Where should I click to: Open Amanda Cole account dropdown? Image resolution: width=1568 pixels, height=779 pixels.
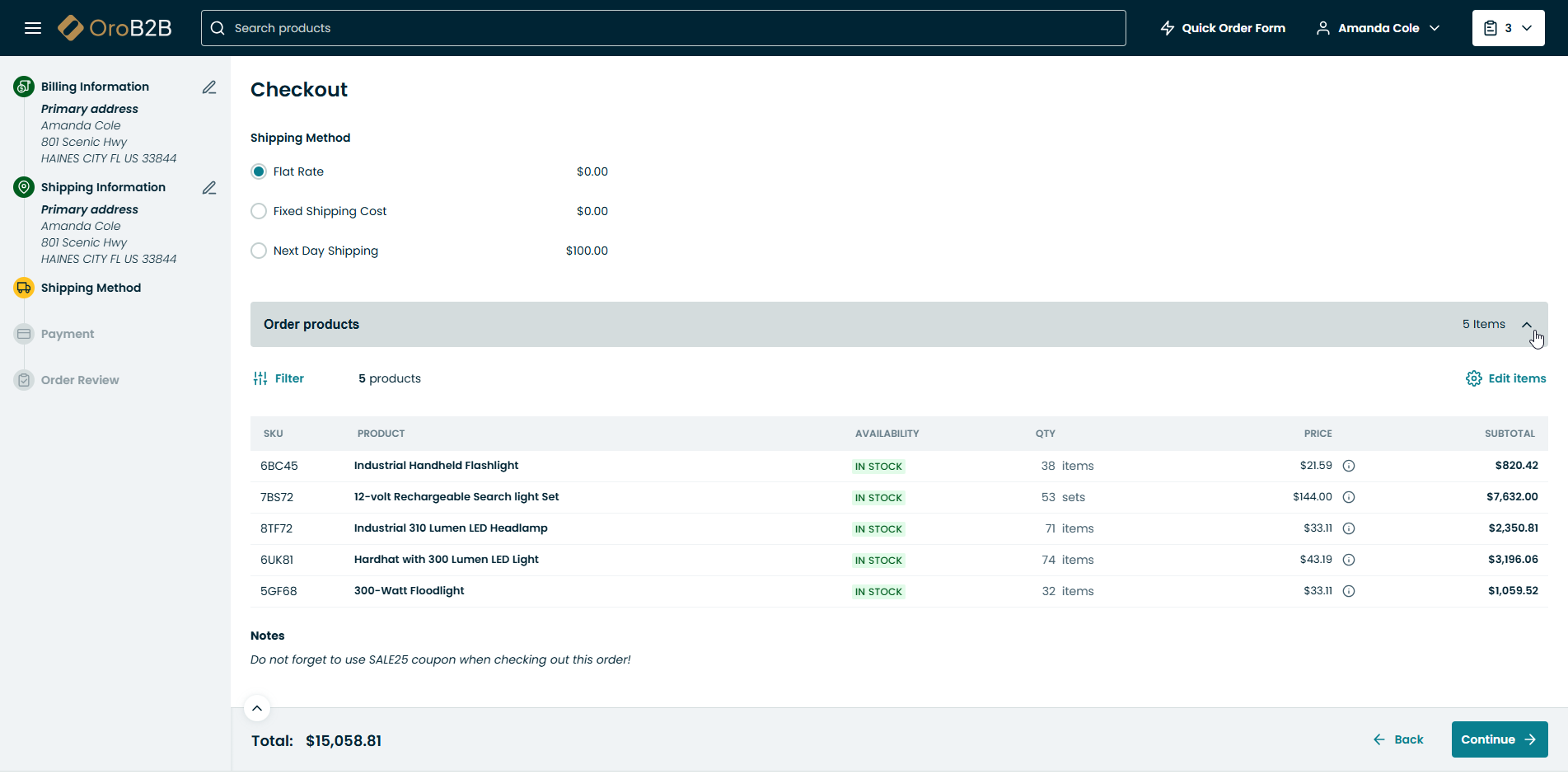pos(1378,28)
